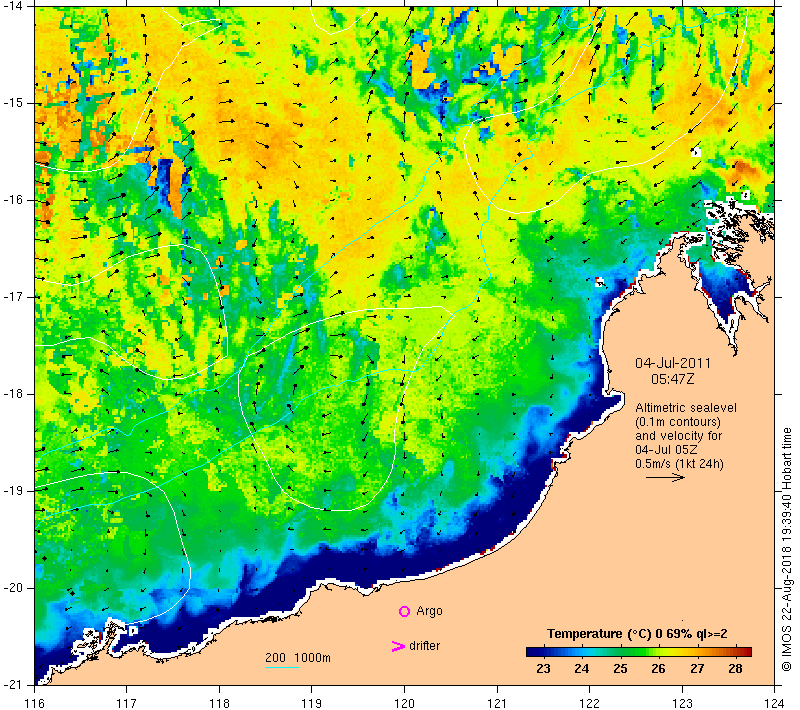Click the latitude axis label '-21'
Screen dimensions: 800x710
click(x=13, y=684)
